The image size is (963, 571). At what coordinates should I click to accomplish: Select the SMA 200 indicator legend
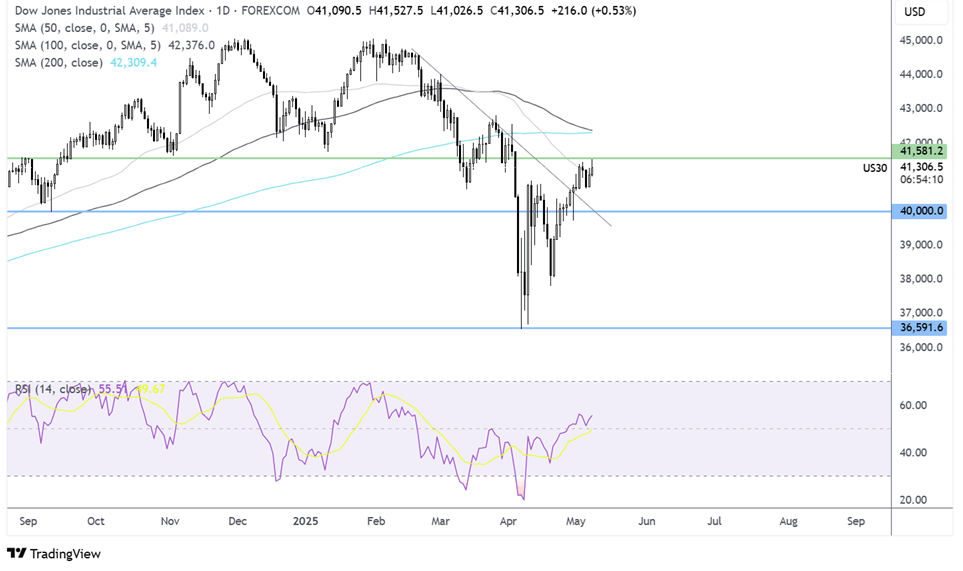85,62
